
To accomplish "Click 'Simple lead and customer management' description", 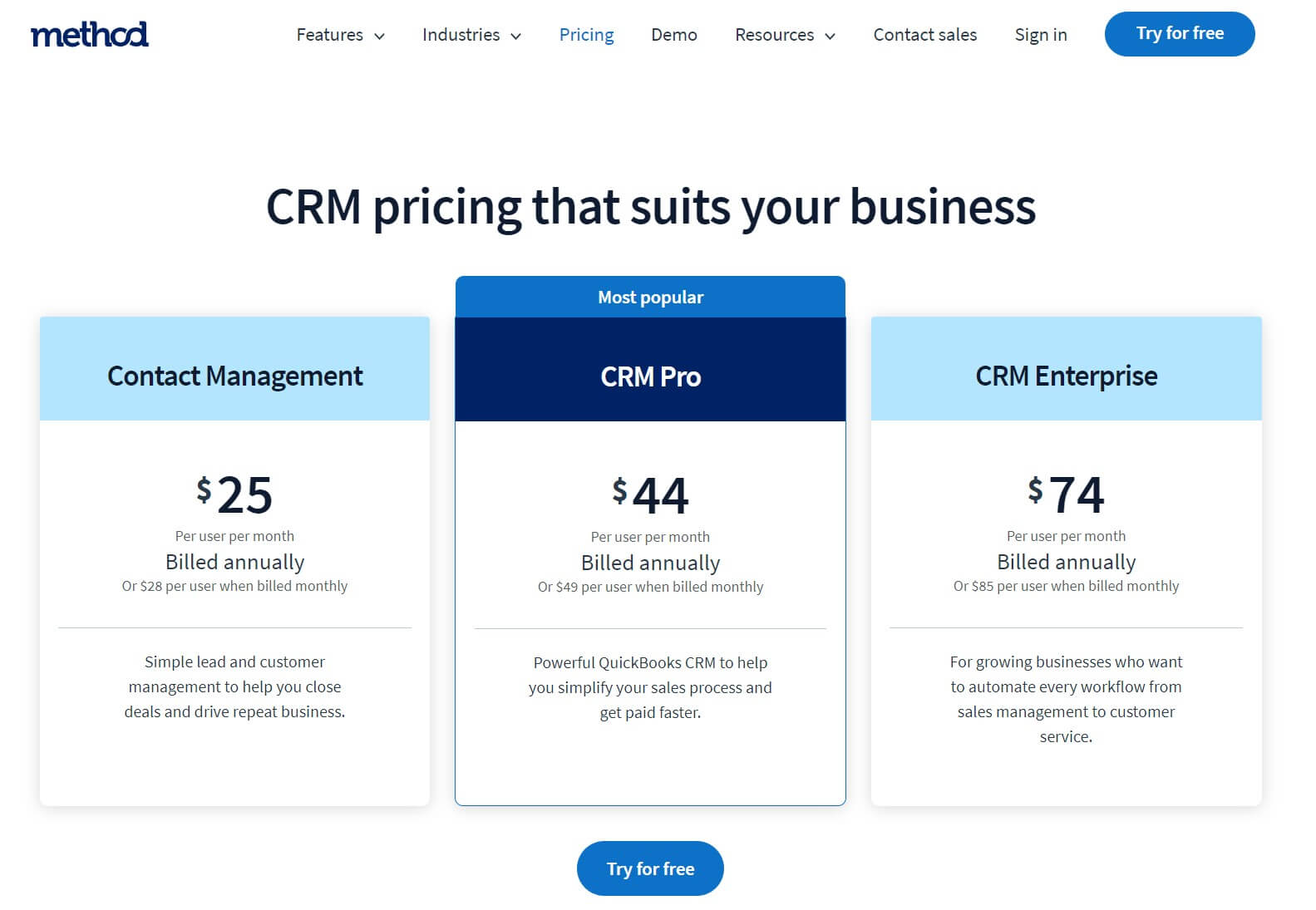I will tap(234, 686).
